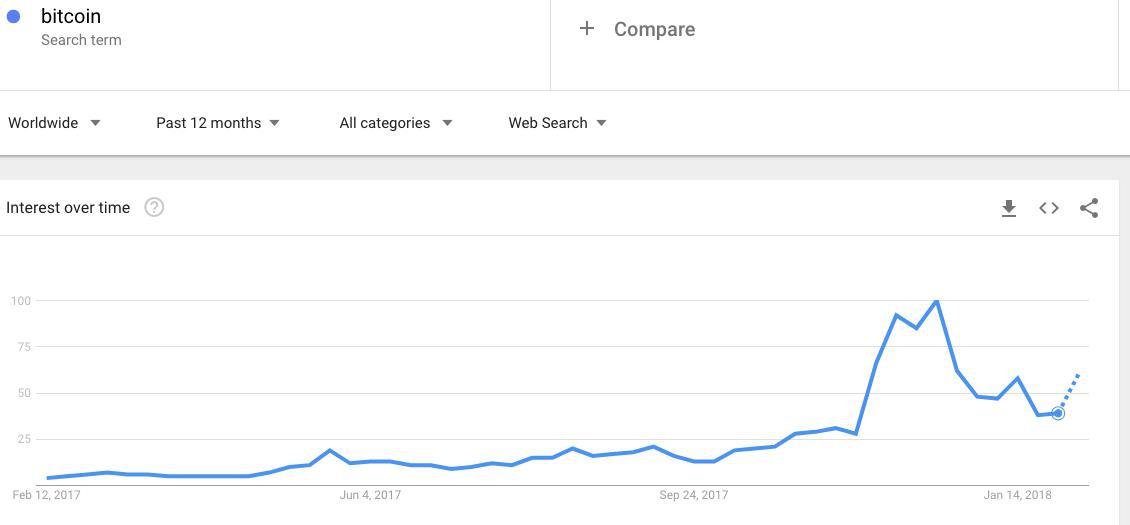The height and width of the screenshot is (525, 1130).
Task: Click the Jun 4, 2017 date label
Action: [x=370, y=495]
